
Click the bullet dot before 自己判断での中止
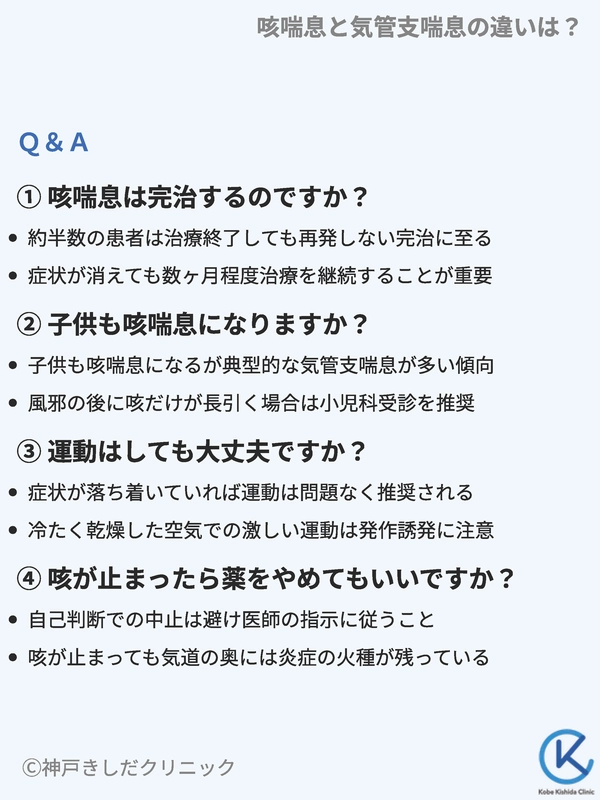(12, 620)
